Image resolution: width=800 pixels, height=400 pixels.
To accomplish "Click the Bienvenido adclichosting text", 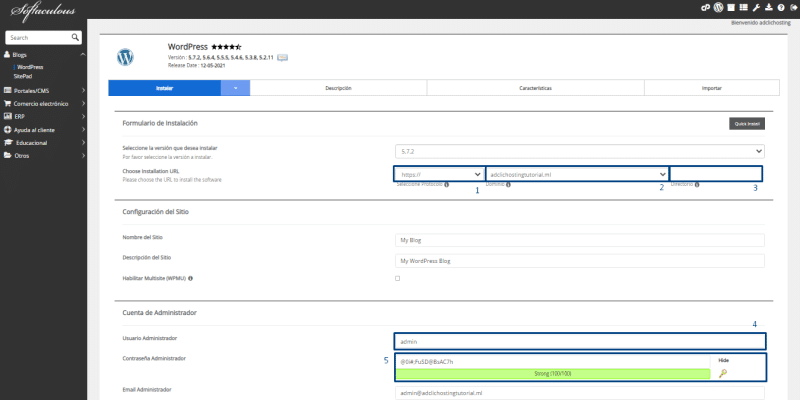I will coord(761,23).
